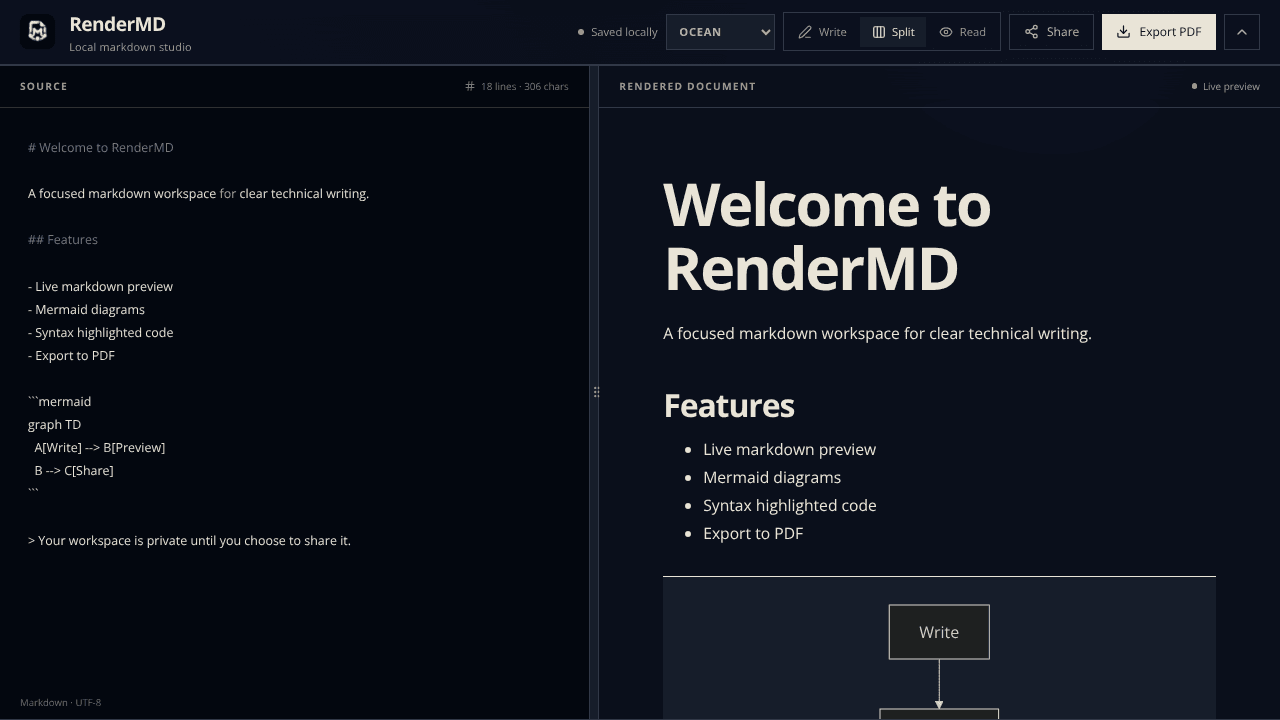Click the '- Export to PDF' source line
The height and width of the screenshot is (720, 1280).
click(71, 355)
